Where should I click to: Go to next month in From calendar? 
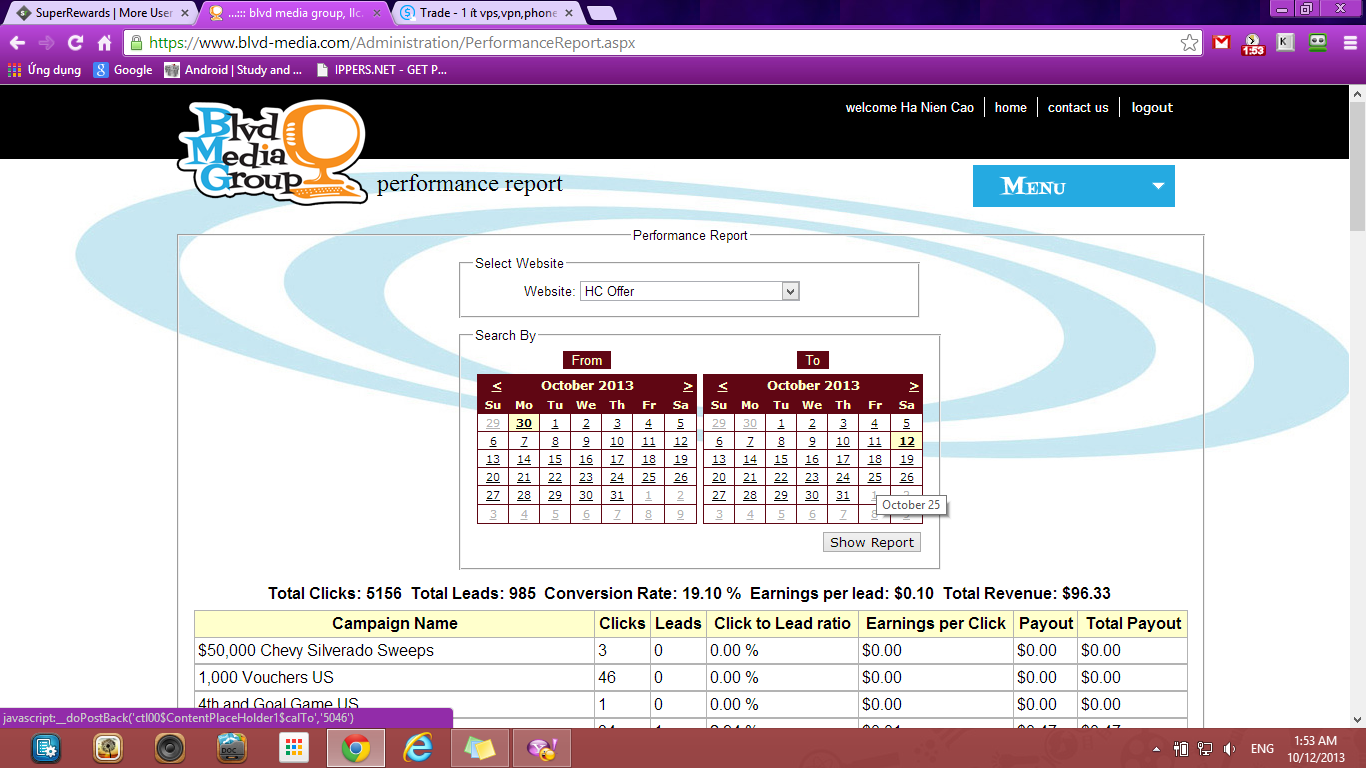[x=688, y=385]
